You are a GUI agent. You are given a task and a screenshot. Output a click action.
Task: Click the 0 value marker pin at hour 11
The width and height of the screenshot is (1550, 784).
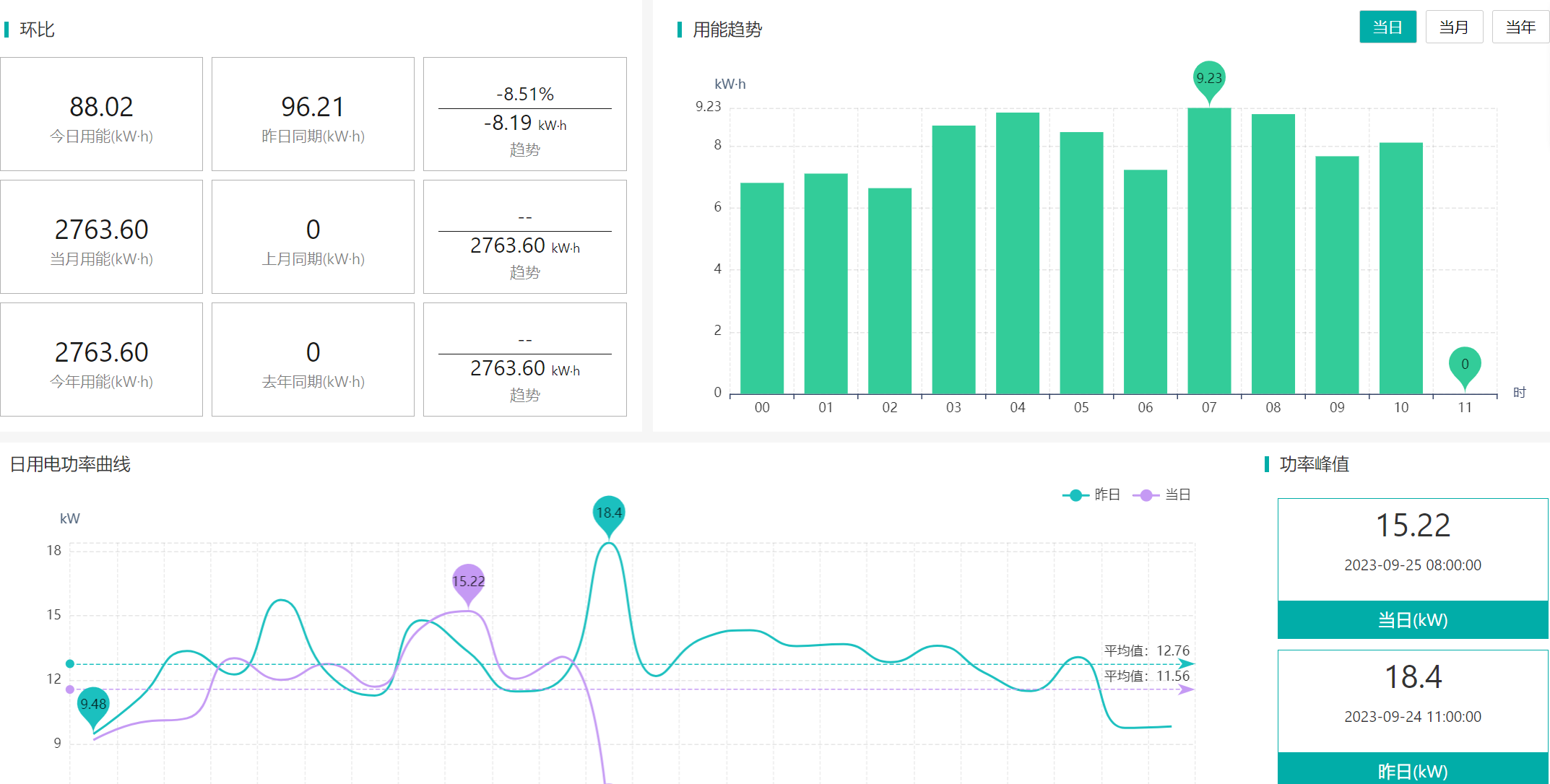tap(1464, 365)
